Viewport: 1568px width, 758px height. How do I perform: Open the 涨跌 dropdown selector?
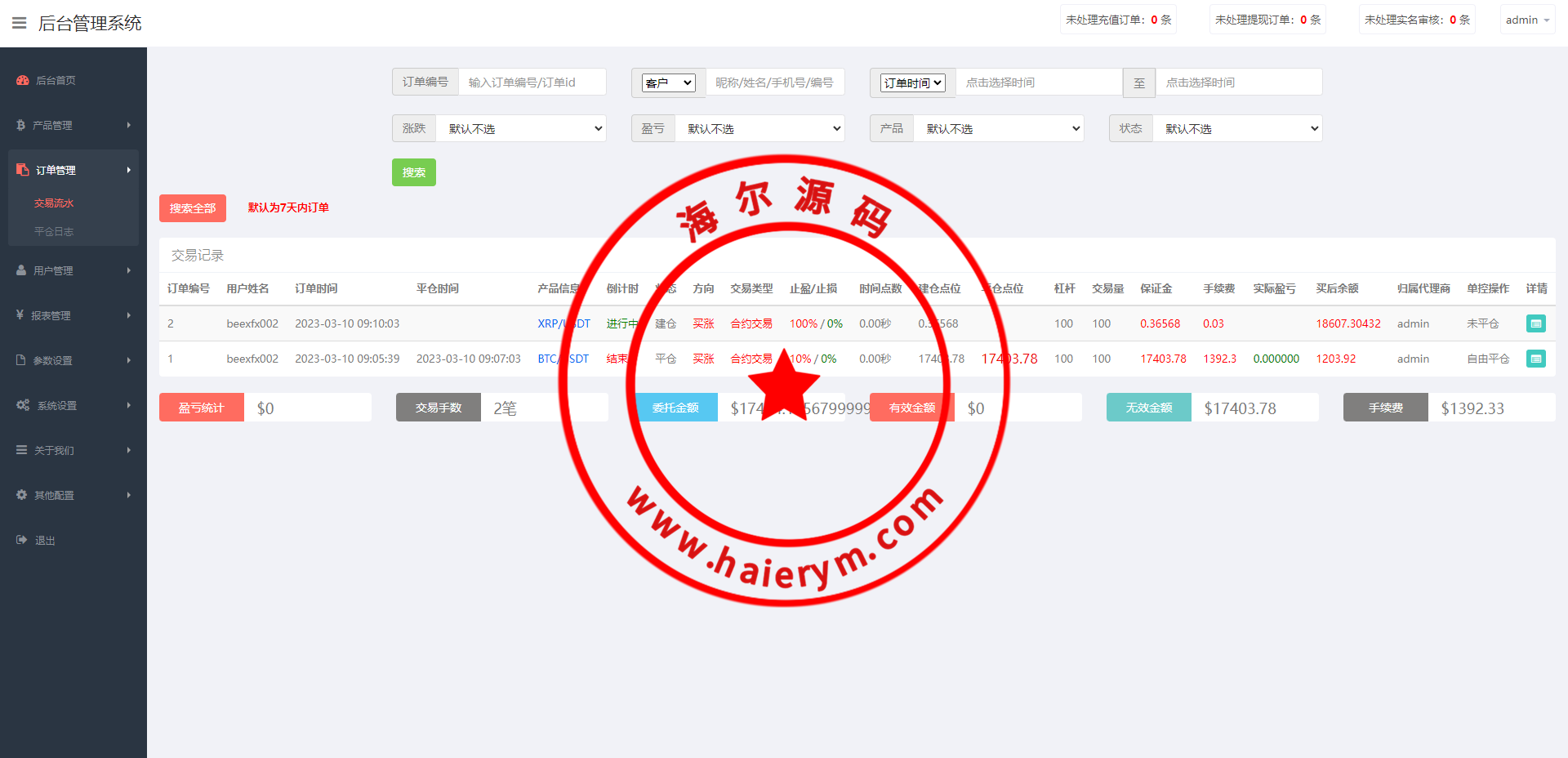pos(521,129)
